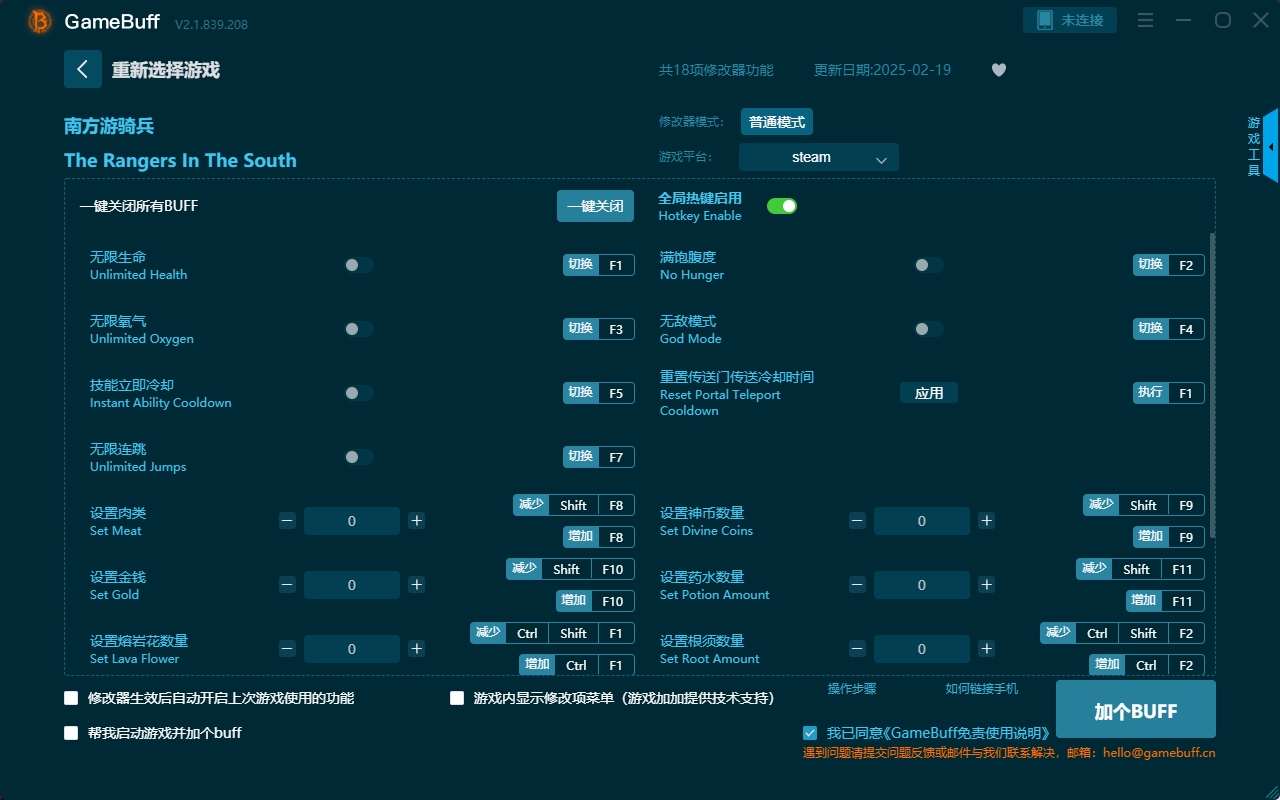The width and height of the screenshot is (1280, 800).
Task: Apply the Reset Portal Teleport Cooldown
Action: tap(928, 393)
